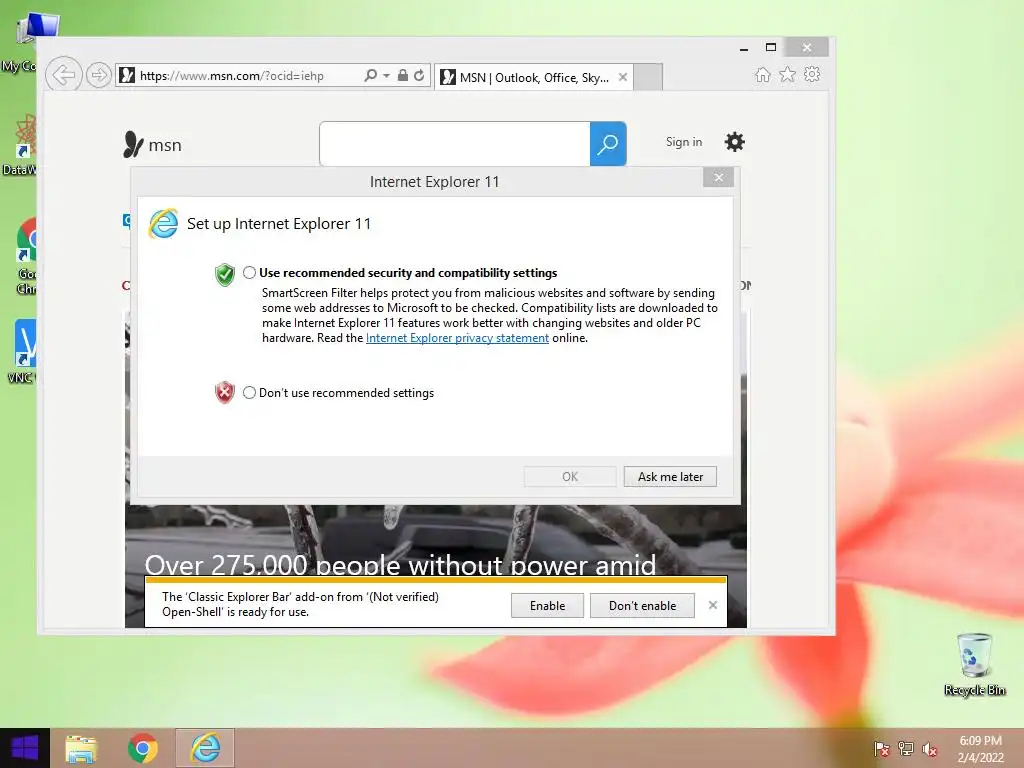Open Favorites with the star icon
The image size is (1024, 768).
pos(788,74)
